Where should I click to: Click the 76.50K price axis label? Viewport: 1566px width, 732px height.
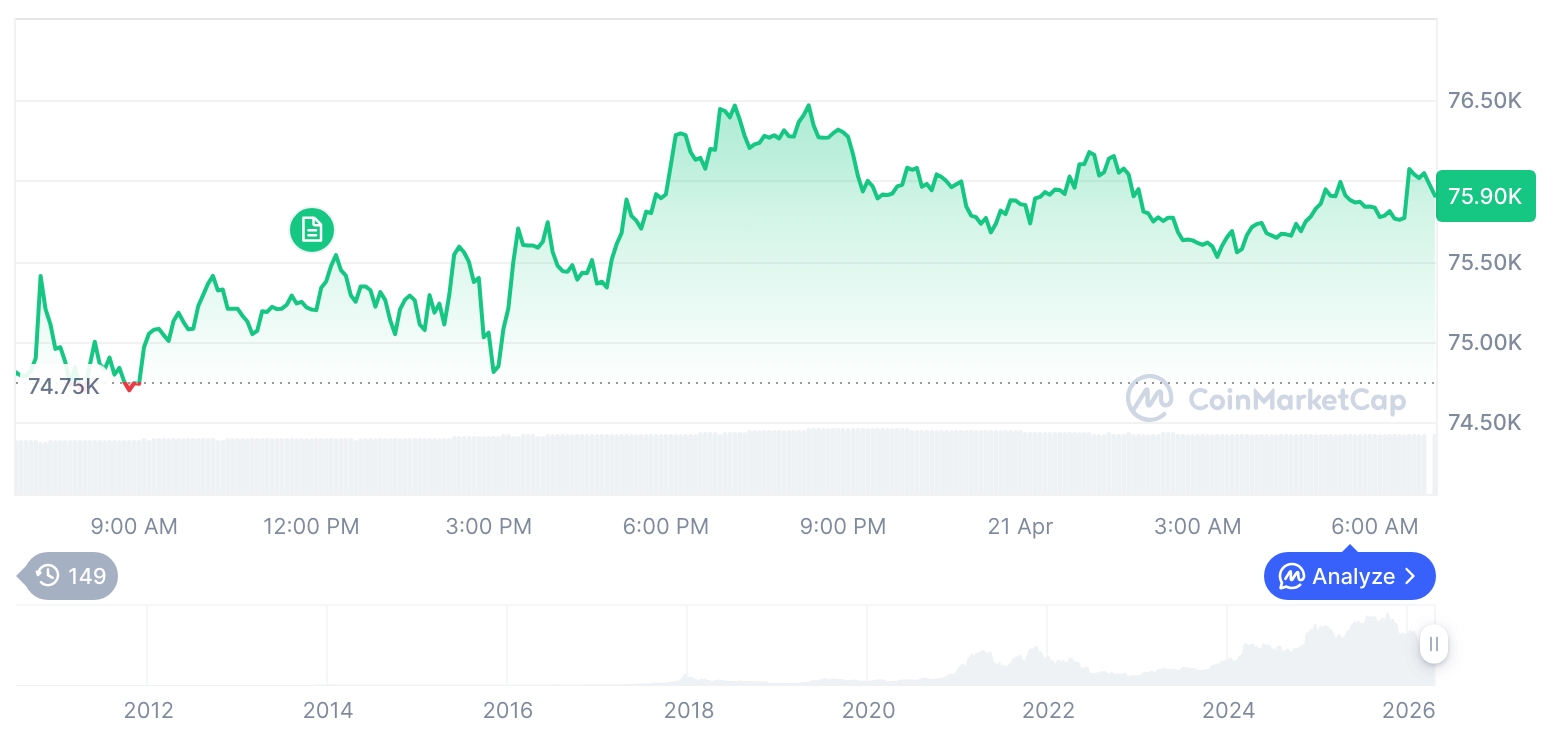1485,101
